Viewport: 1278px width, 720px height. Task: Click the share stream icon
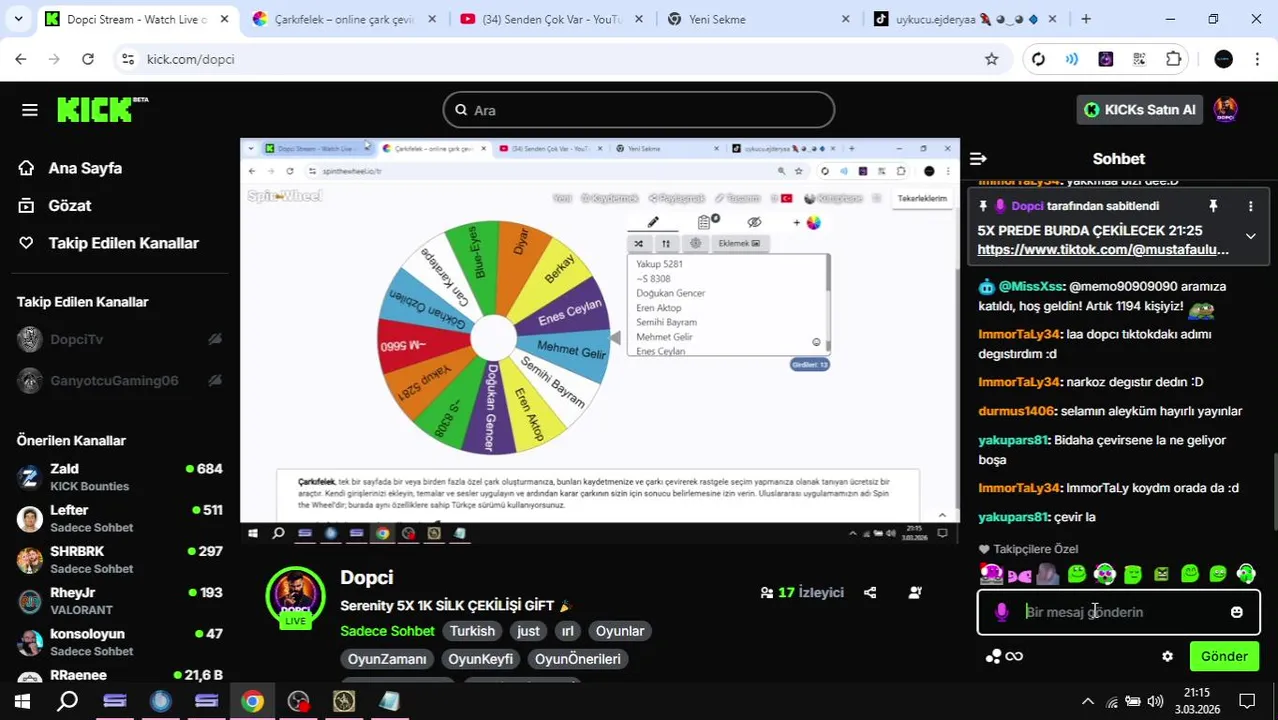tap(870, 593)
